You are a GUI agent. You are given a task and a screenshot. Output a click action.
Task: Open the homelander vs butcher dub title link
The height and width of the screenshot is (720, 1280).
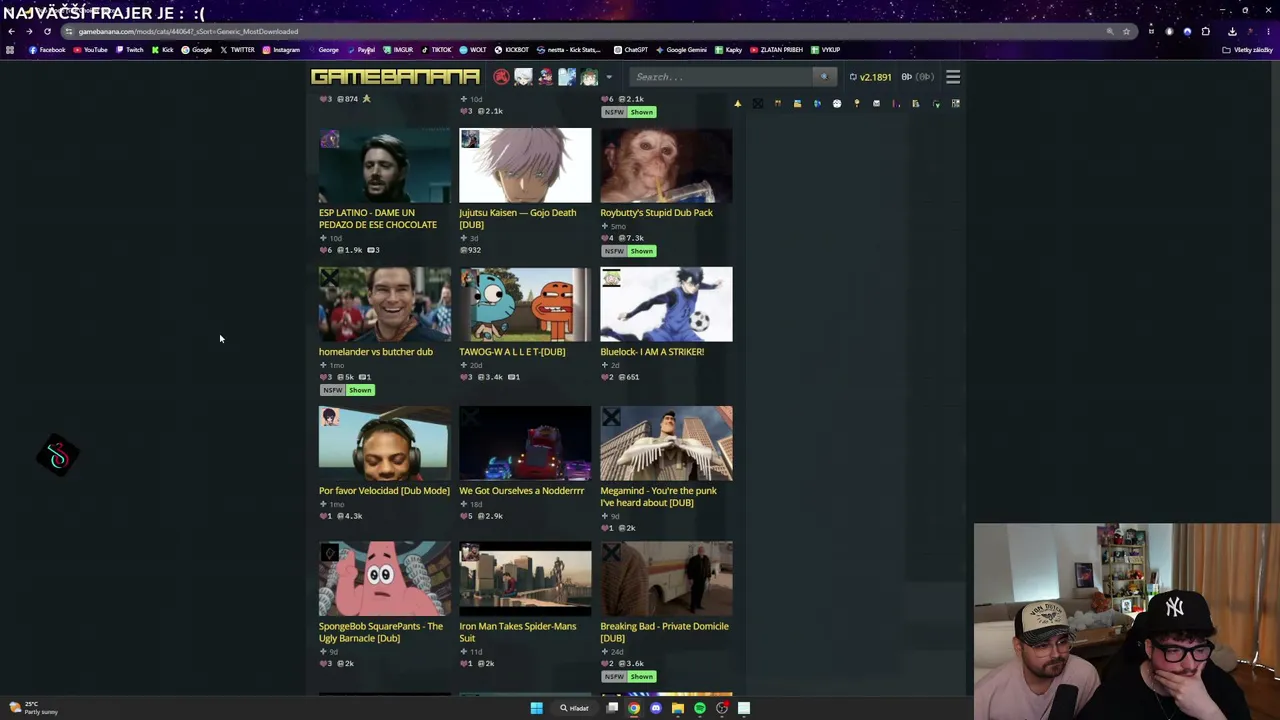point(376,352)
